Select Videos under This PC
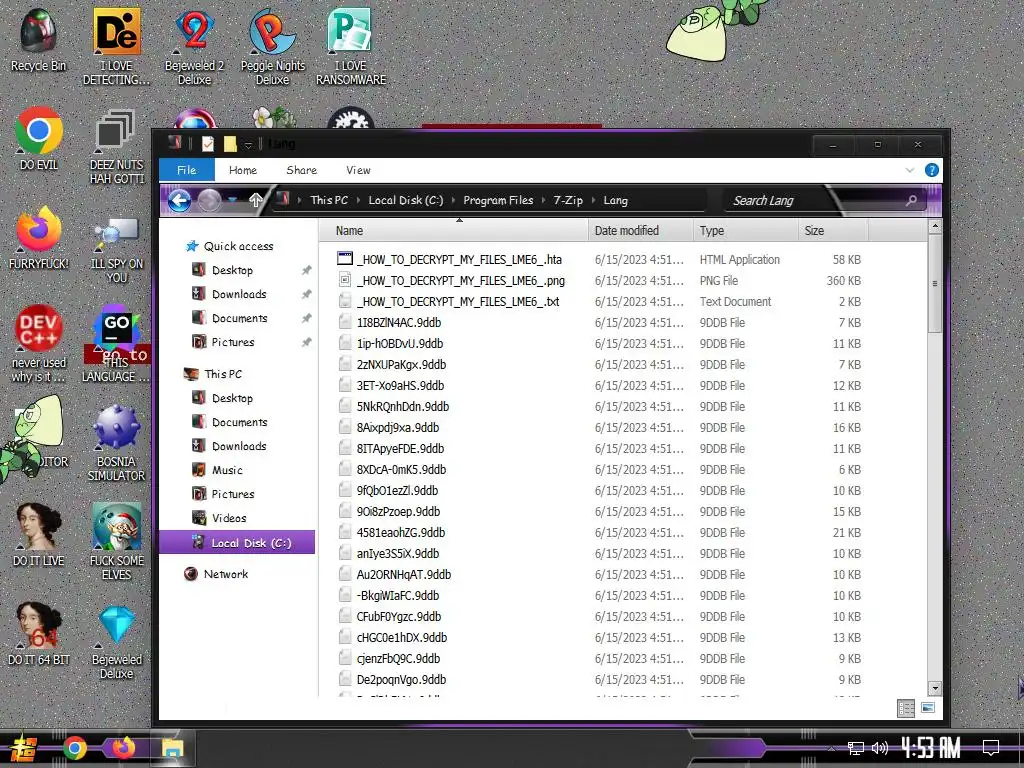Viewport: 1024px width, 768px height. point(229,518)
